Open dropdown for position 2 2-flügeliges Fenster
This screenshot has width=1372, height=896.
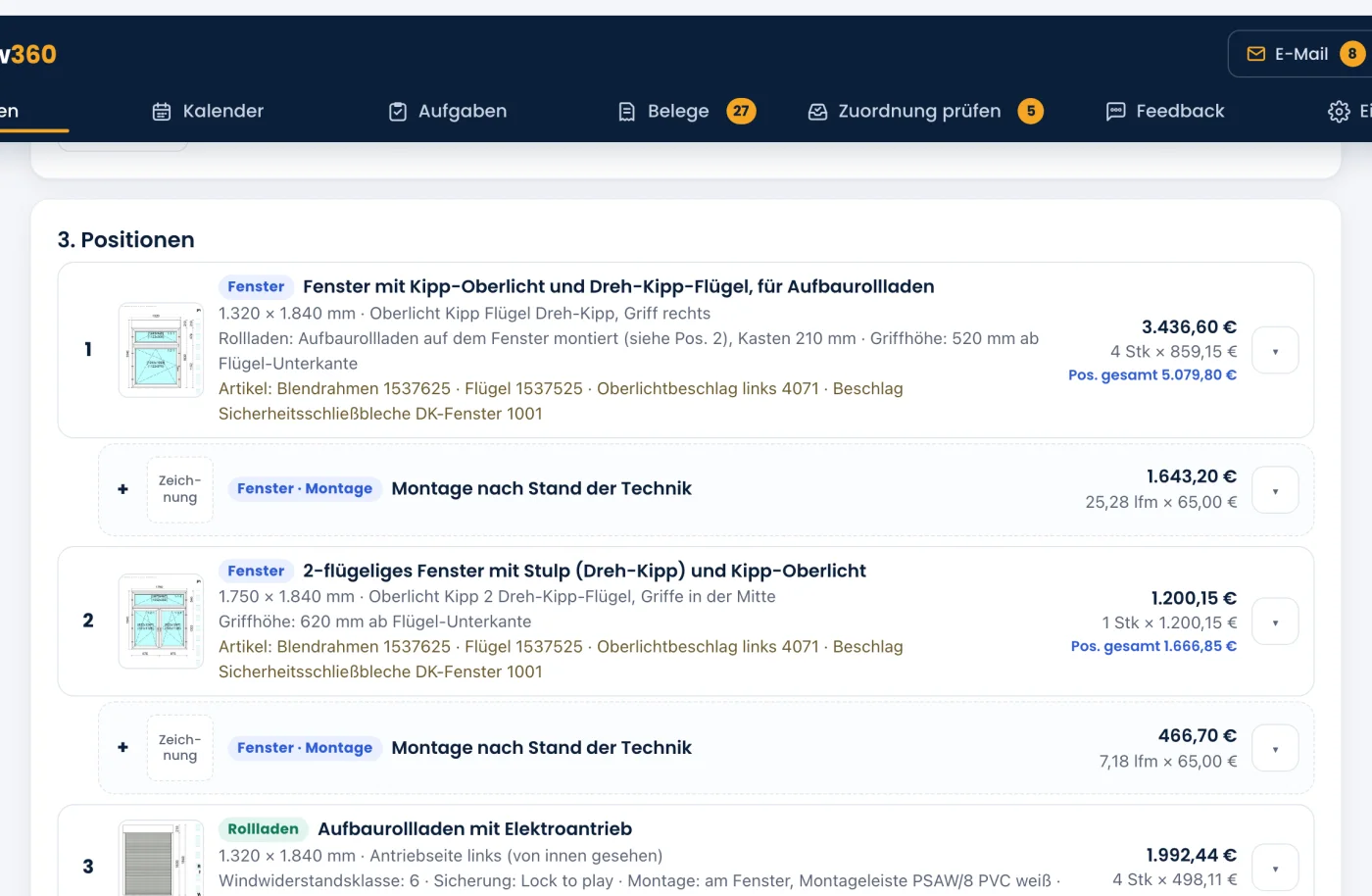[1275, 622]
